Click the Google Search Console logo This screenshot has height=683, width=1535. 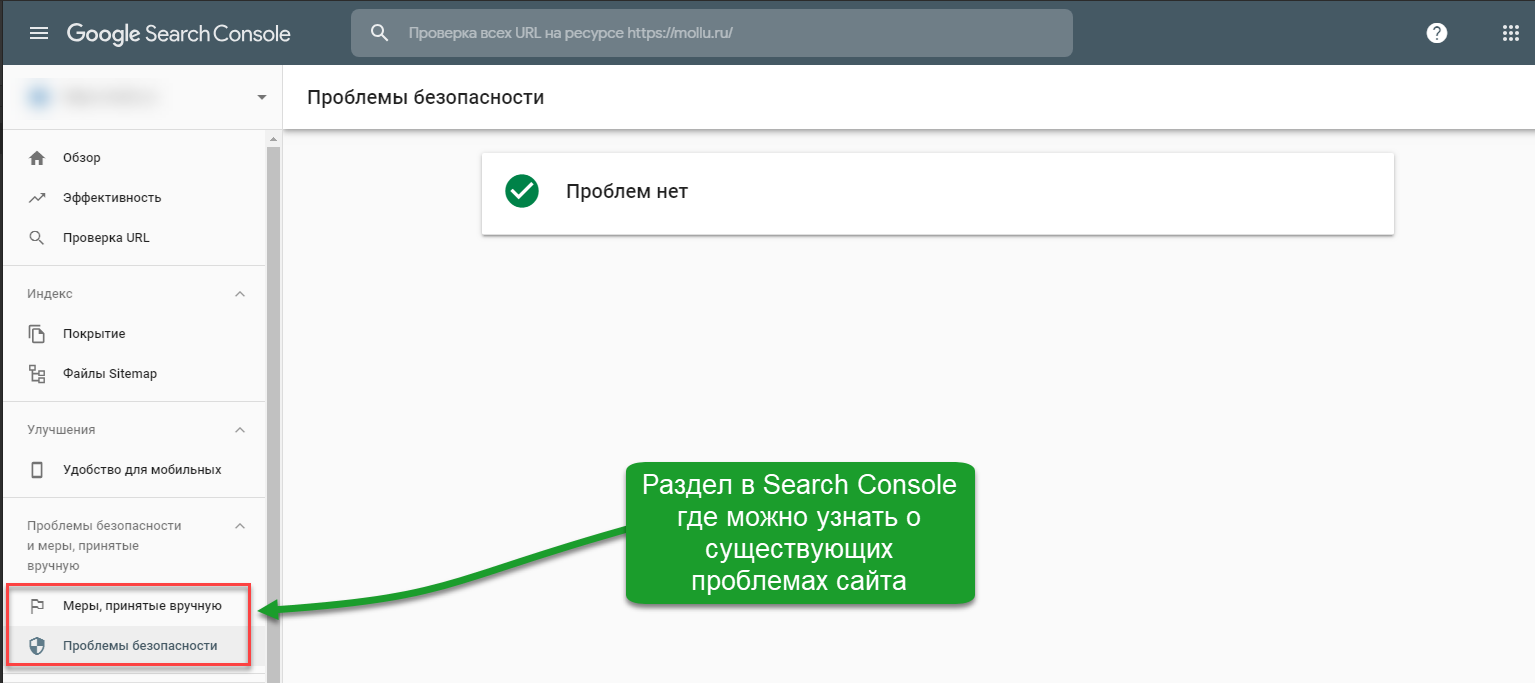pyautogui.click(x=179, y=34)
